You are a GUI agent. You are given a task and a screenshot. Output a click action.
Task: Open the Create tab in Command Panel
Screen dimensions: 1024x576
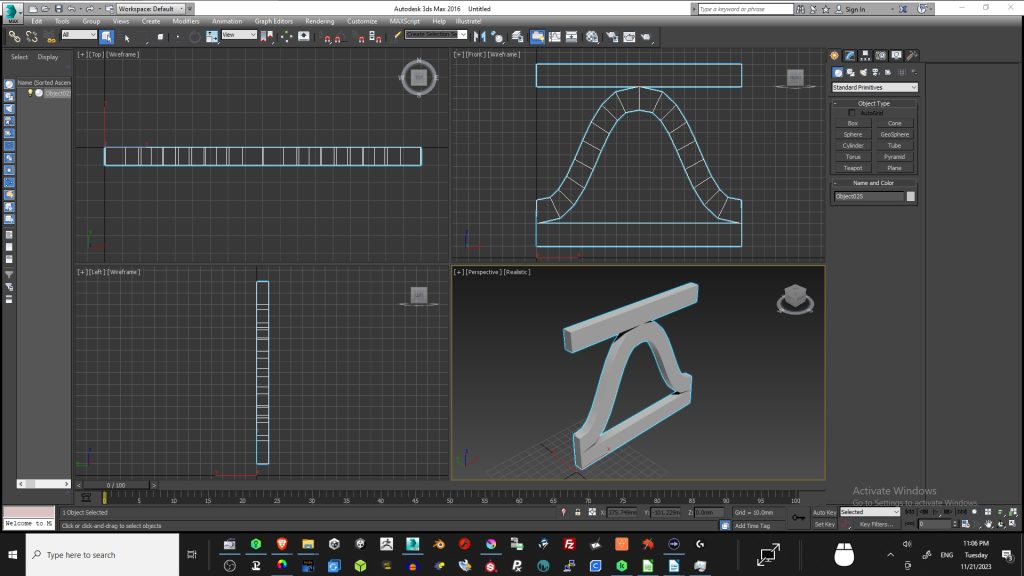[x=835, y=56]
